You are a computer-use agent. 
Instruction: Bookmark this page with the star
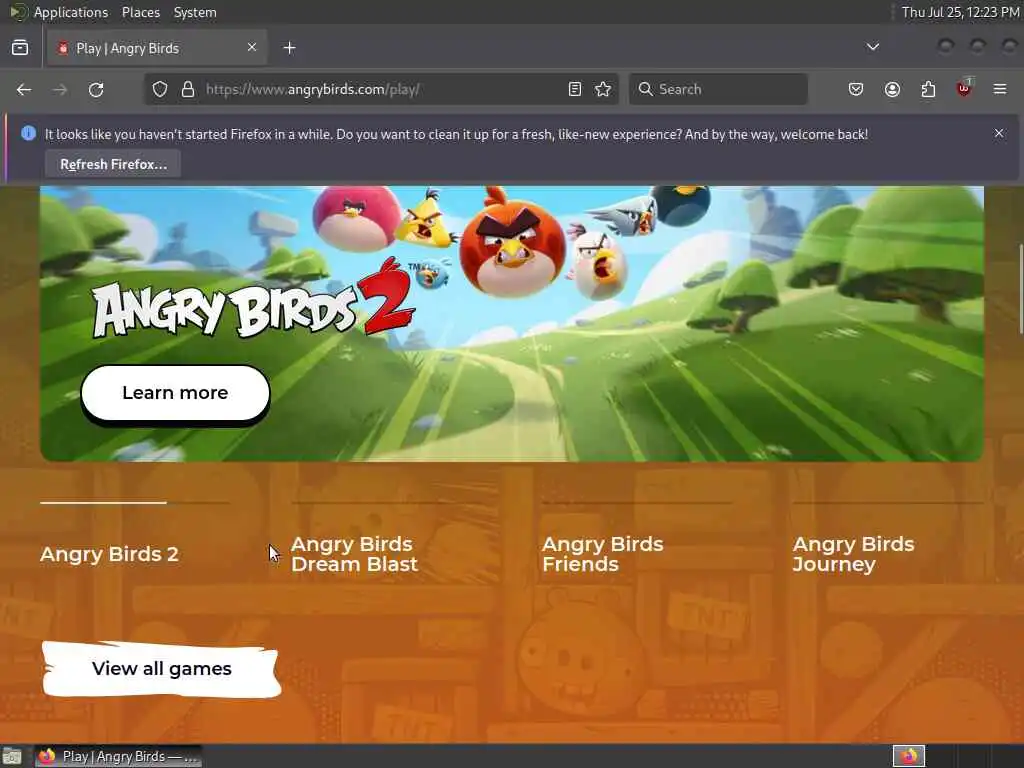pos(603,89)
